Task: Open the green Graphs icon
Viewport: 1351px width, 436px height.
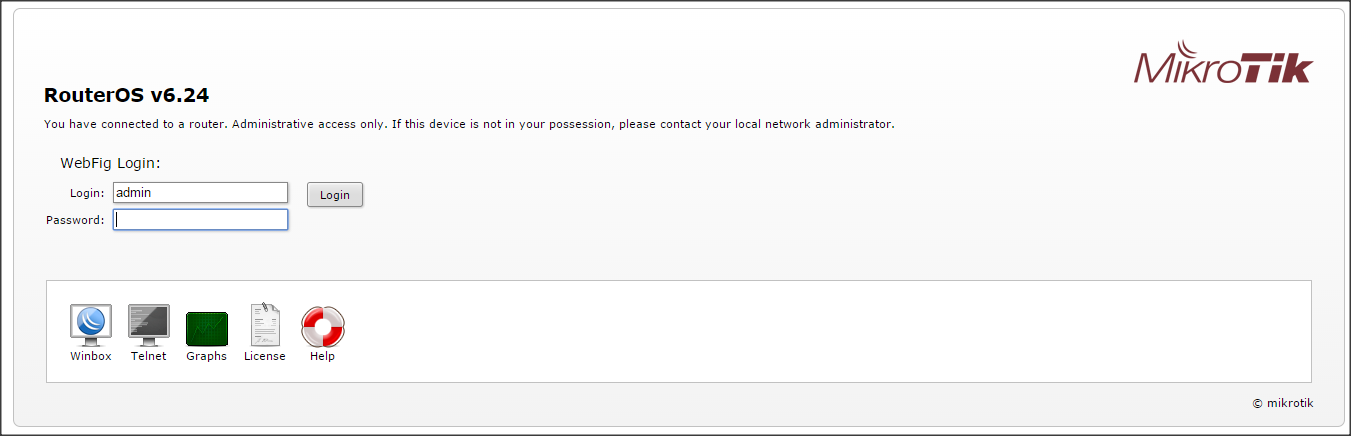Action: (x=206, y=328)
